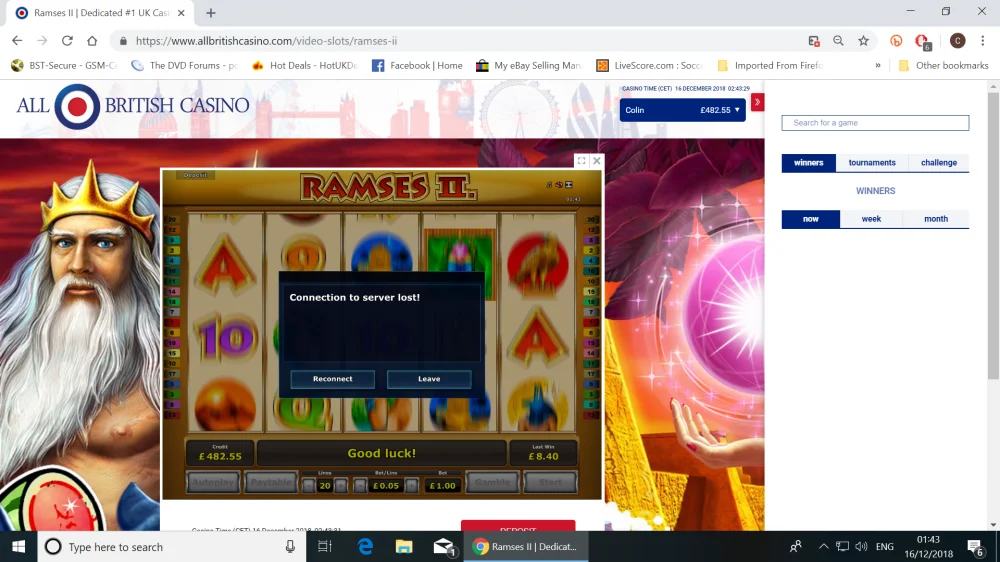This screenshot has width=1000, height=562.
Task: Click the Start spin button
Action: point(550,483)
